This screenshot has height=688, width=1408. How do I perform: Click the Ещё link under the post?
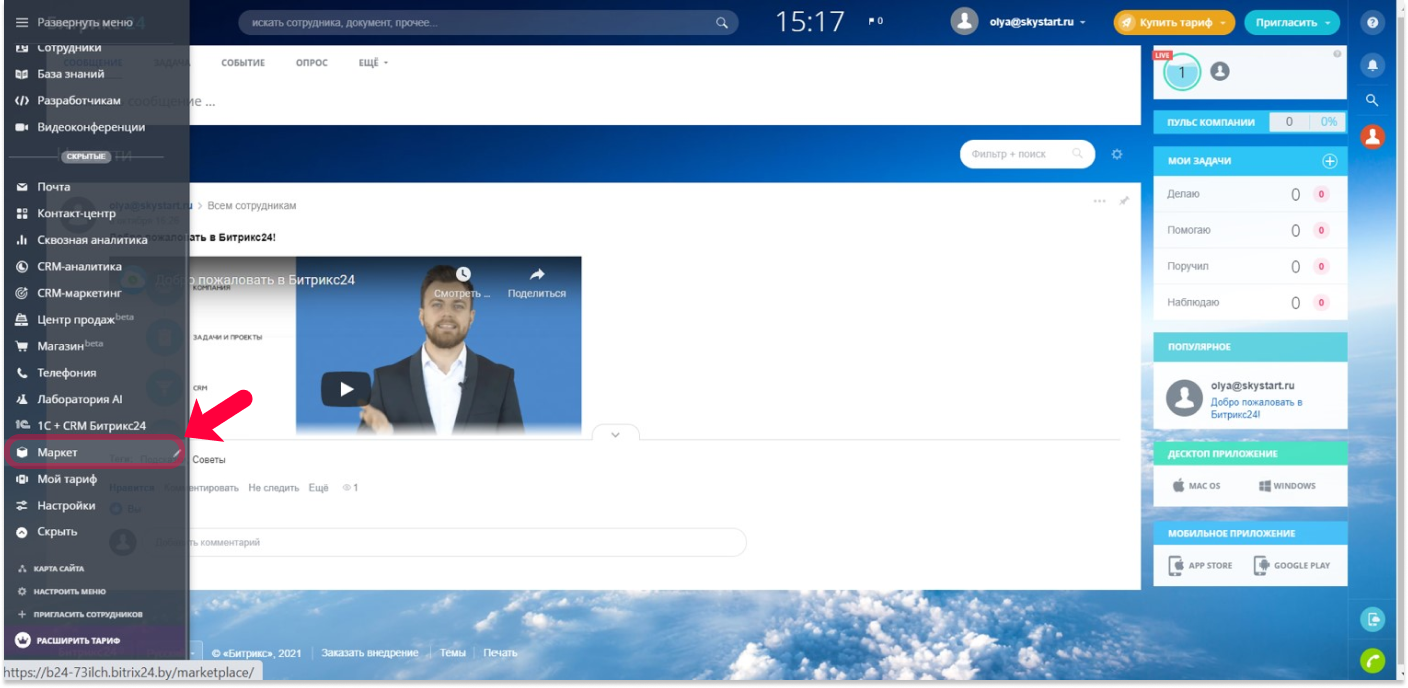(318, 488)
